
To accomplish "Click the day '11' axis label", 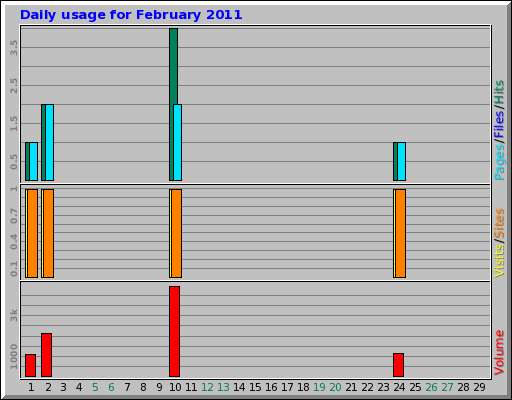I will [x=191, y=387].
